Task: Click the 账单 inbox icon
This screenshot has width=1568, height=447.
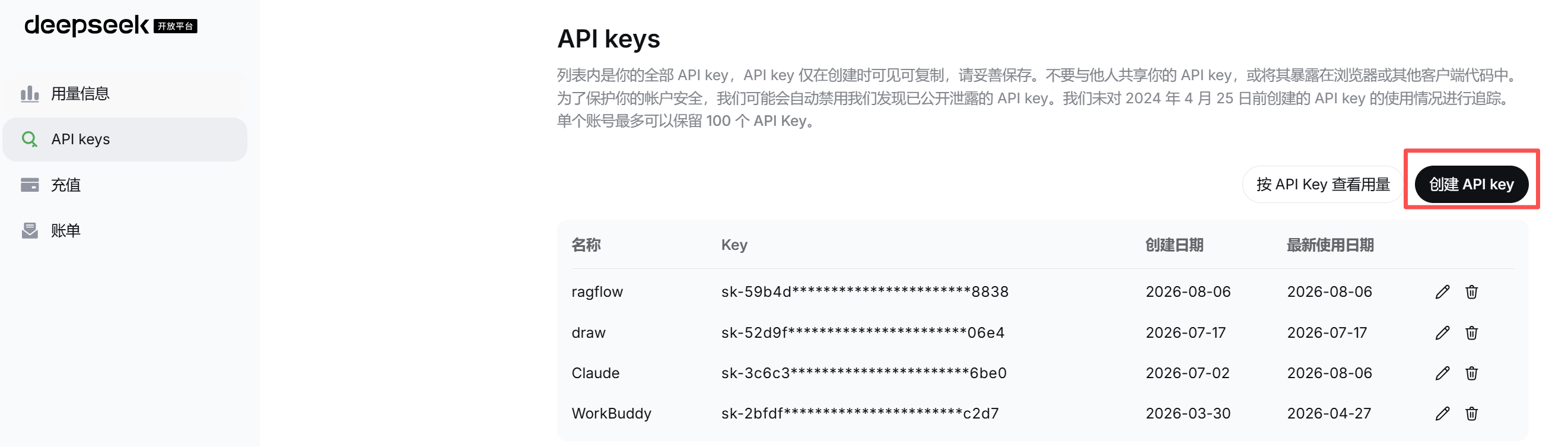Action: [x=29, y=230]
